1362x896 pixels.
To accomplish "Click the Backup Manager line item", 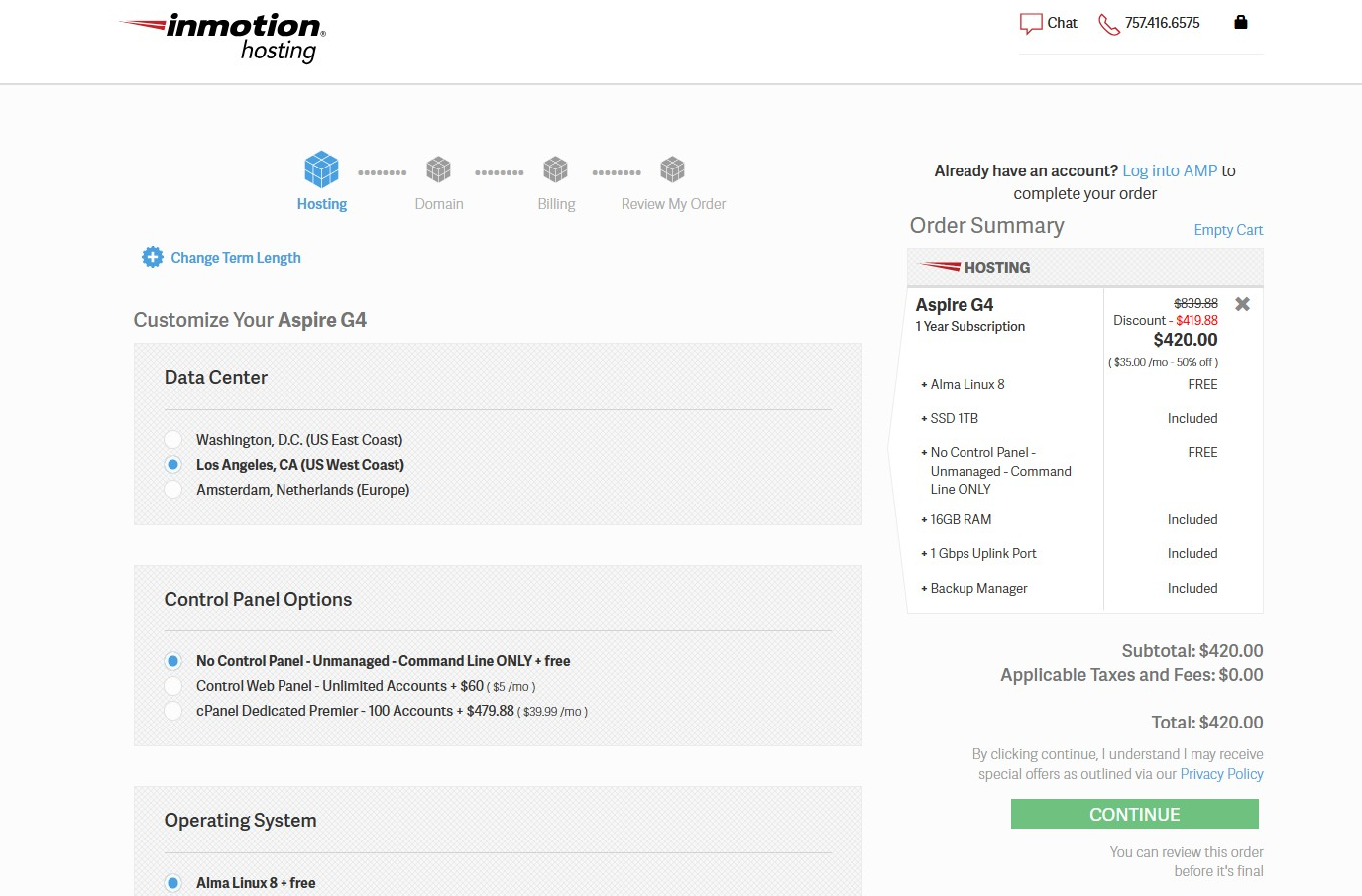I will point(978,588).
